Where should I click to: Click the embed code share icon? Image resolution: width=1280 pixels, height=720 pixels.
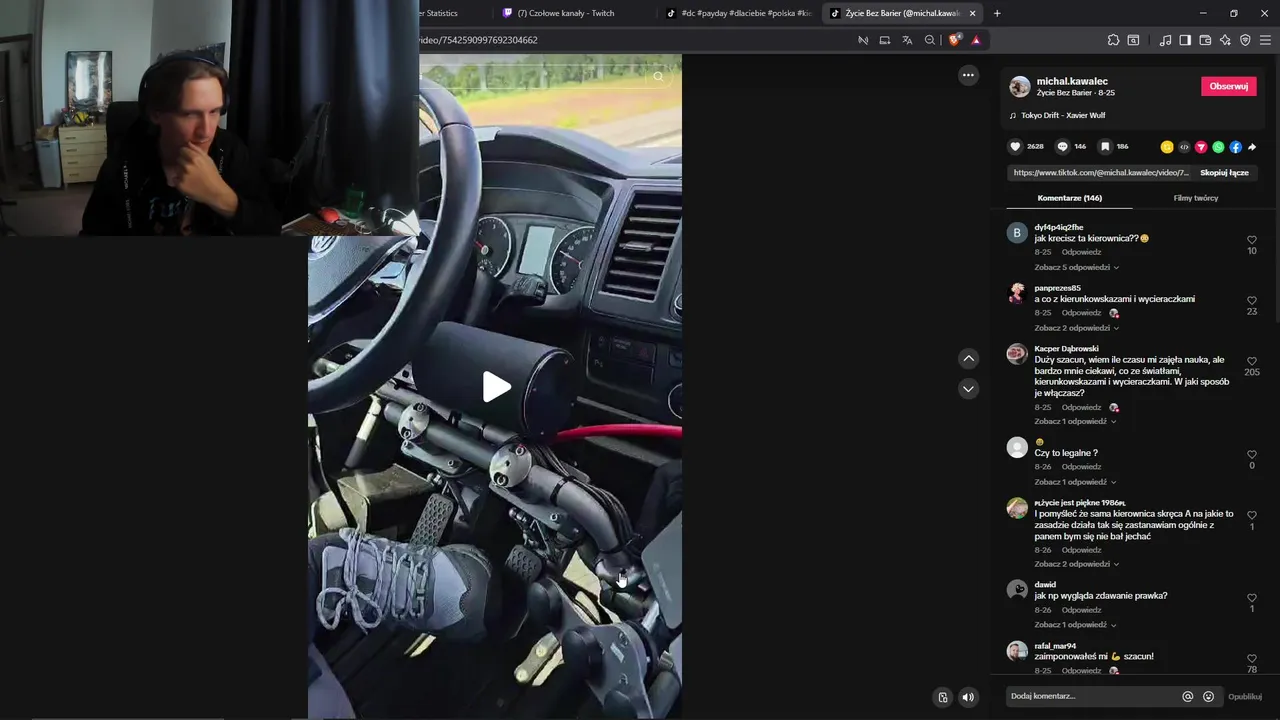[1184, 147]
